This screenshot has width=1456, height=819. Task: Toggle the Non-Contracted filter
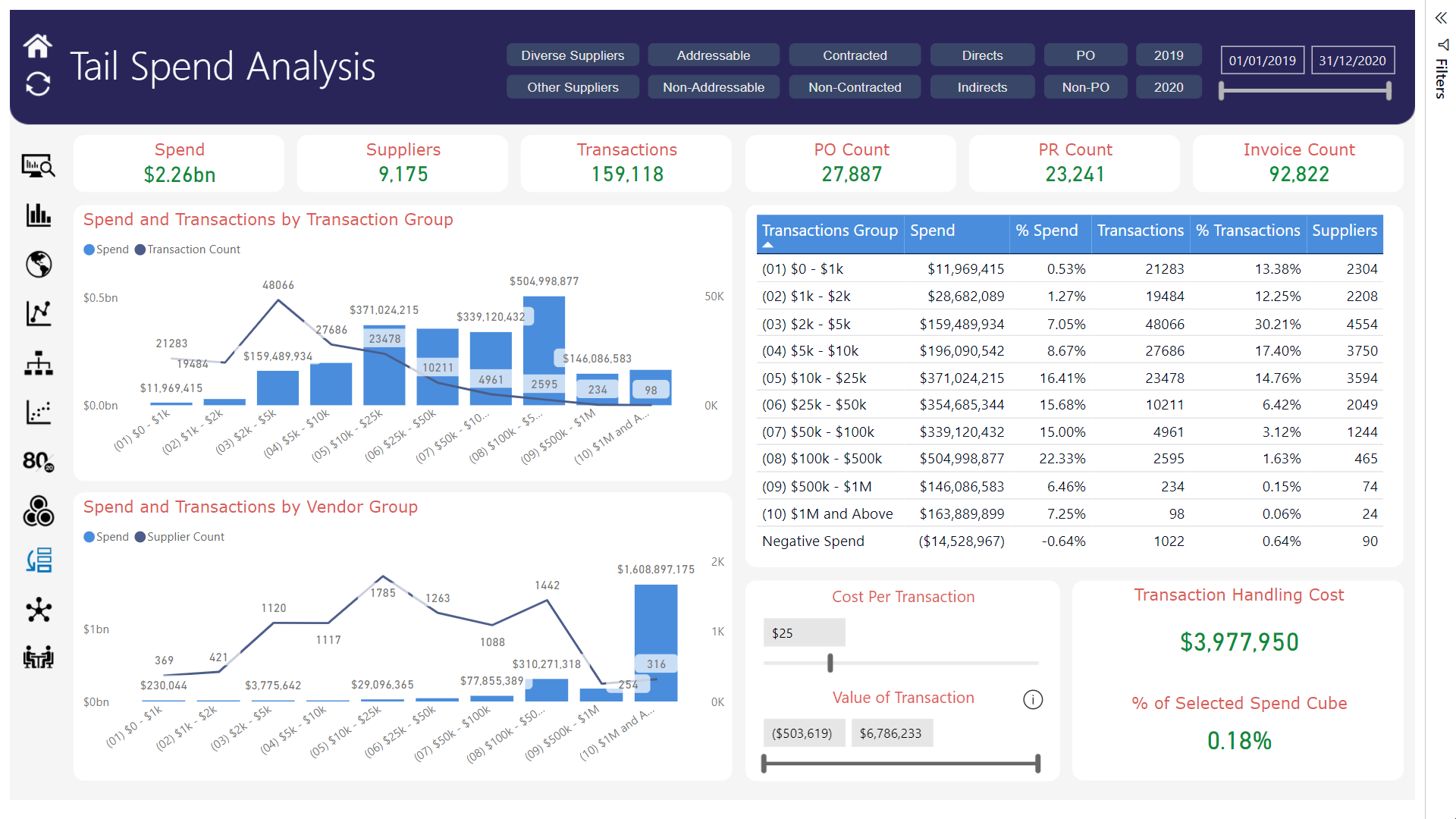855,87
